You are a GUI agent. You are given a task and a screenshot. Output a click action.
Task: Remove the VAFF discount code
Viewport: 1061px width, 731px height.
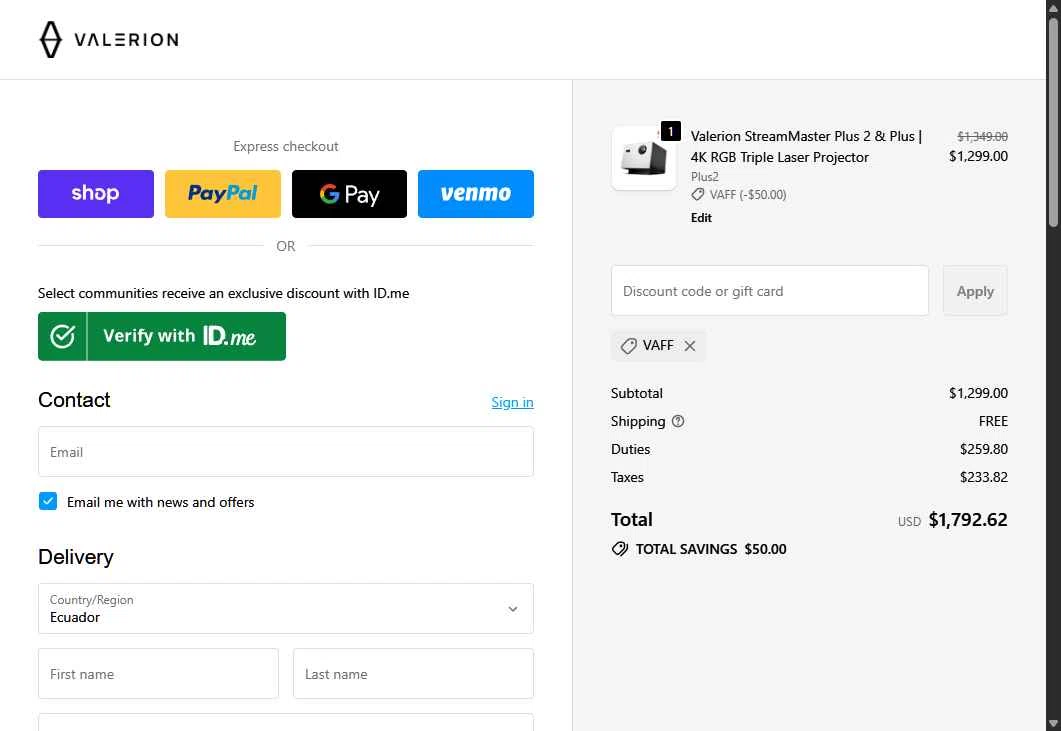[690, 346]
